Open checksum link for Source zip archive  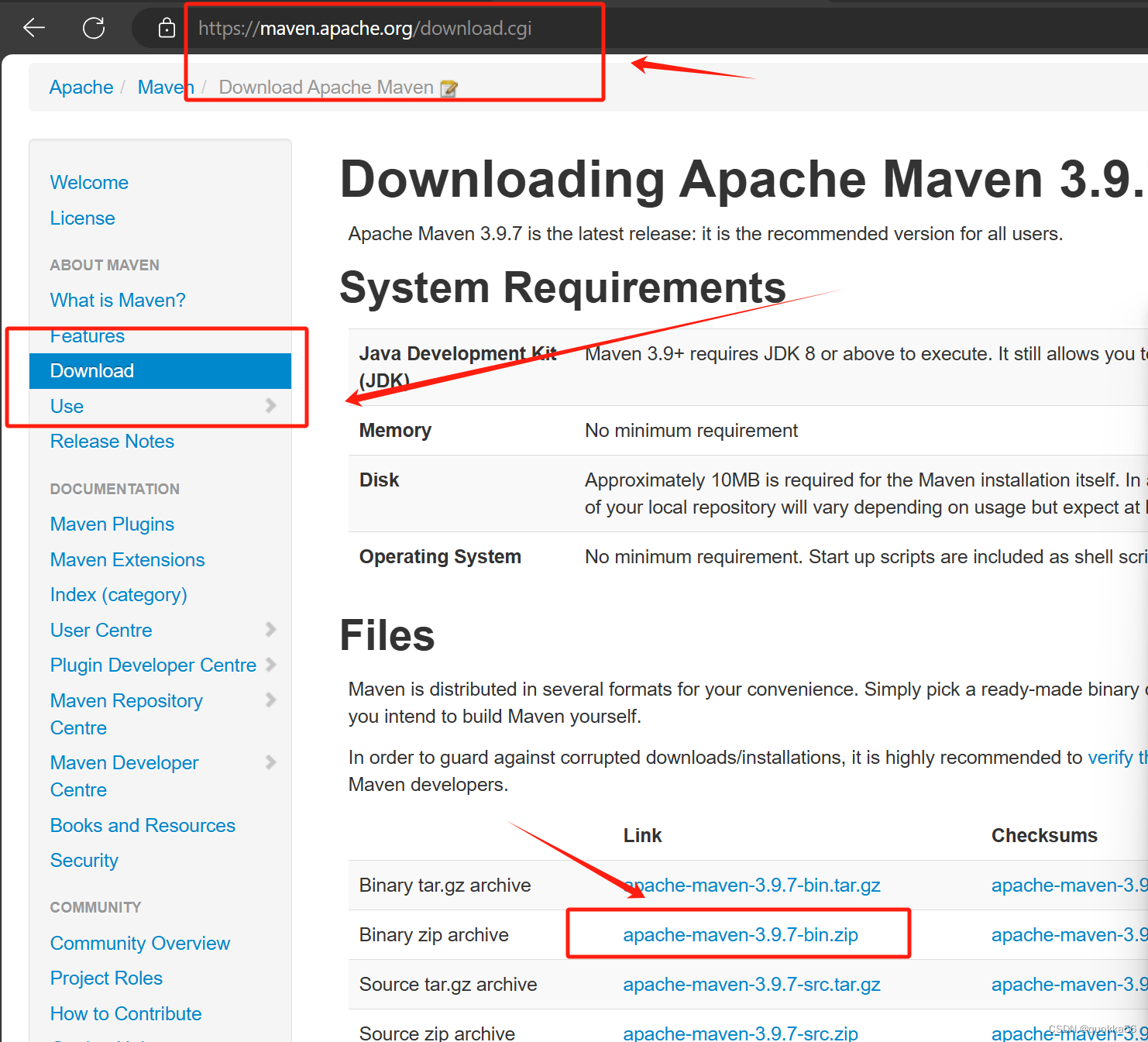click(1069, 1033)
